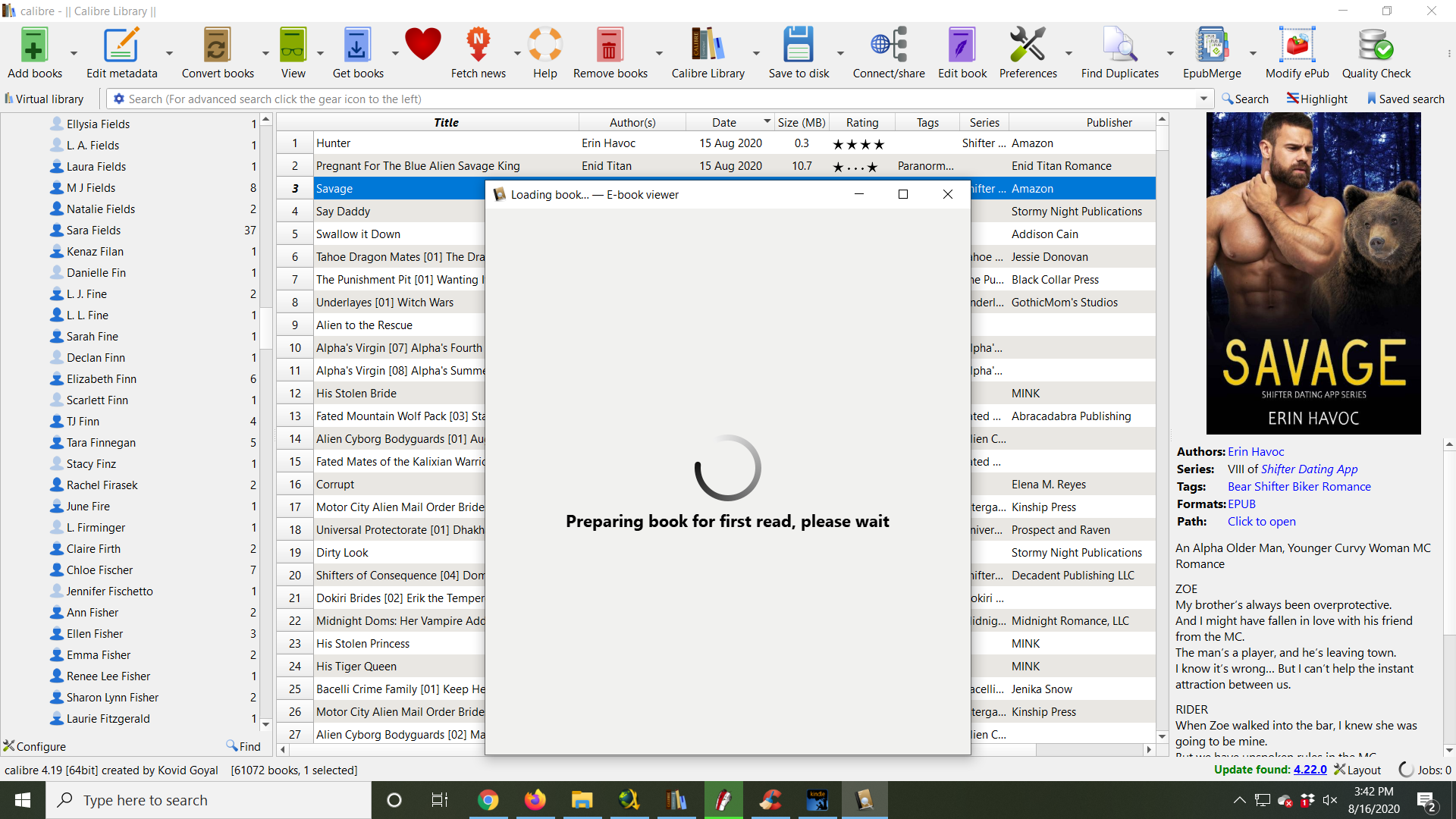Expand the Add books dropdown arrow
The height and width of the screenshot is (819, 1456).
pos(74,54)
